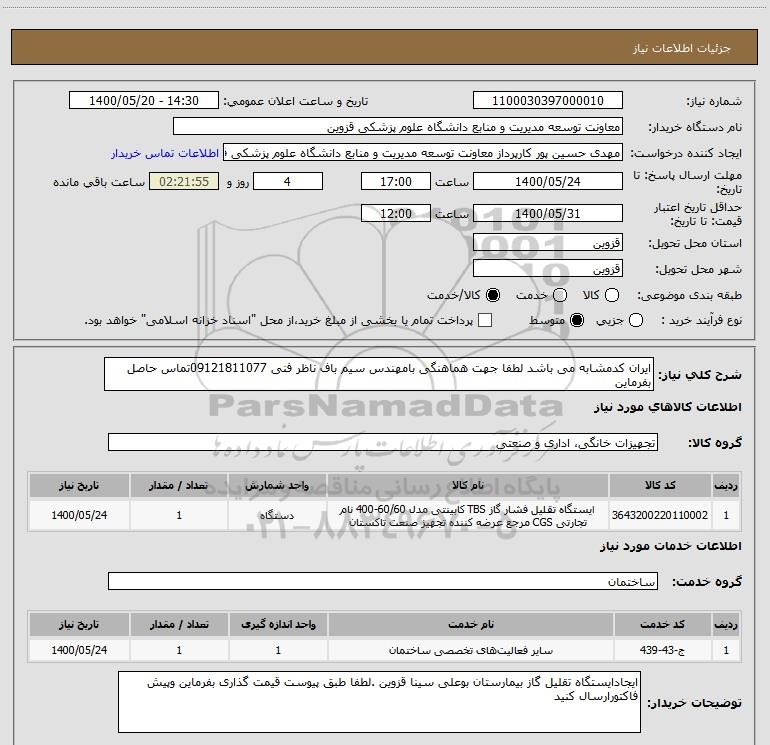Click the delivery city field قزوین
The image size is (770, 745).
point(548,269)
